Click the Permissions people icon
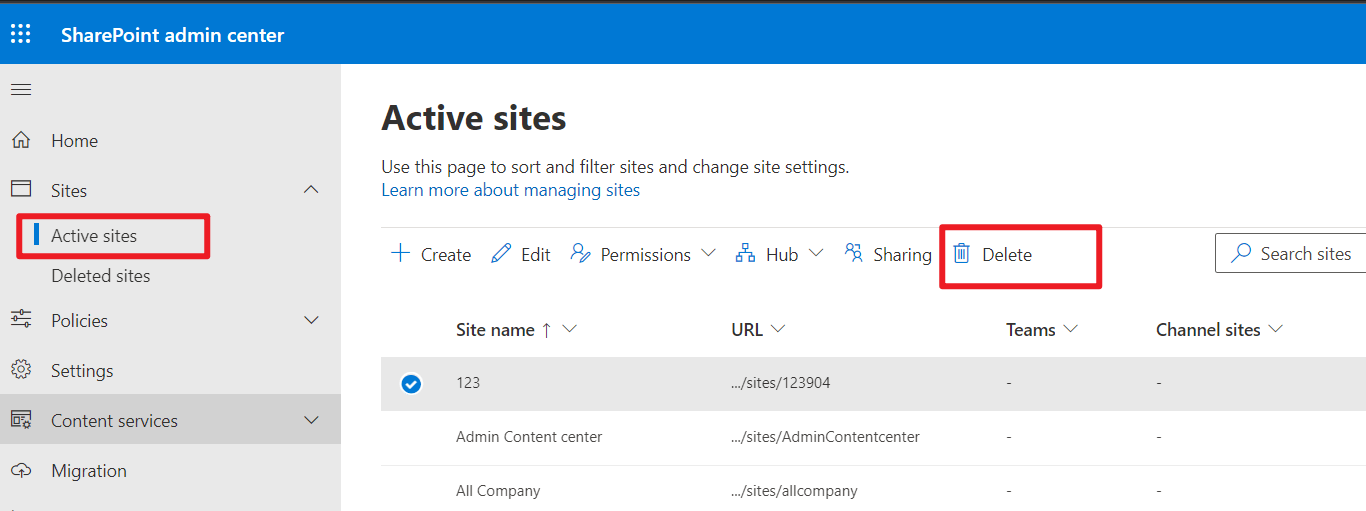 [580, 253]
